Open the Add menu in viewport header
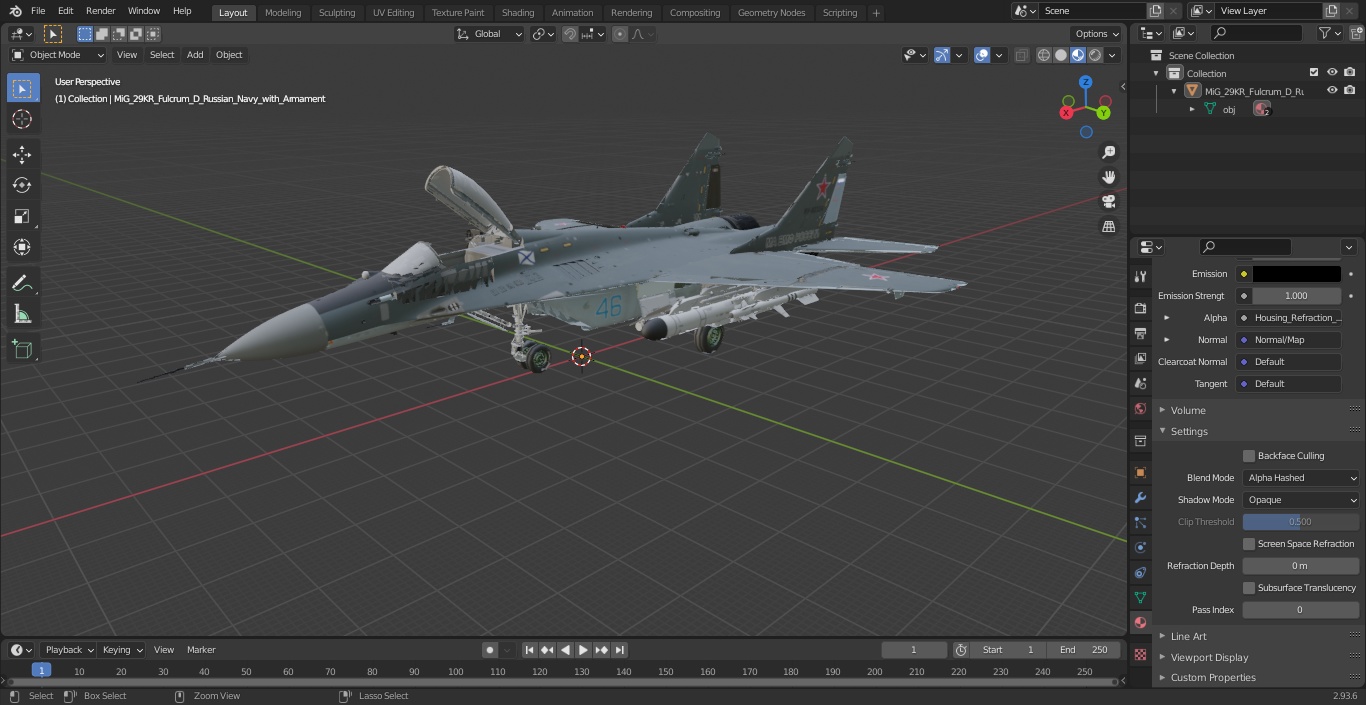The image size is (1366, 705). click(x=195, y=55)
